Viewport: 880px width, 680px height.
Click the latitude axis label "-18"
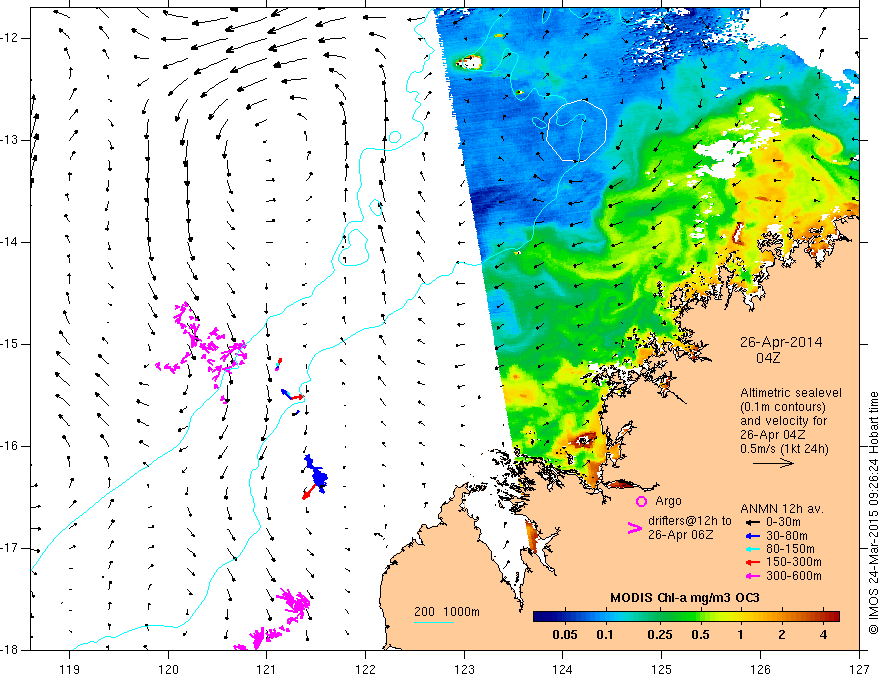tap(11, 650)
